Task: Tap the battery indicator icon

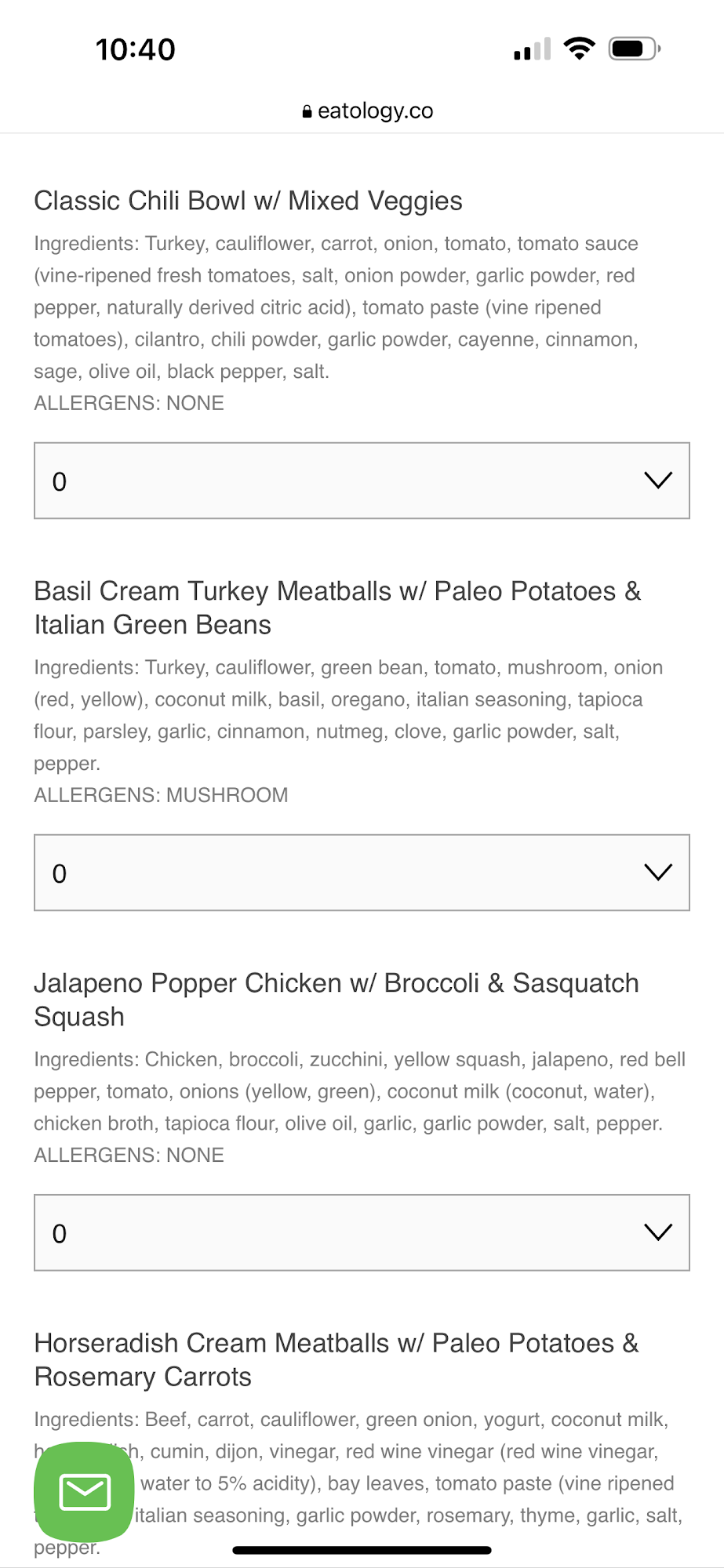Action: coord(635,49)
